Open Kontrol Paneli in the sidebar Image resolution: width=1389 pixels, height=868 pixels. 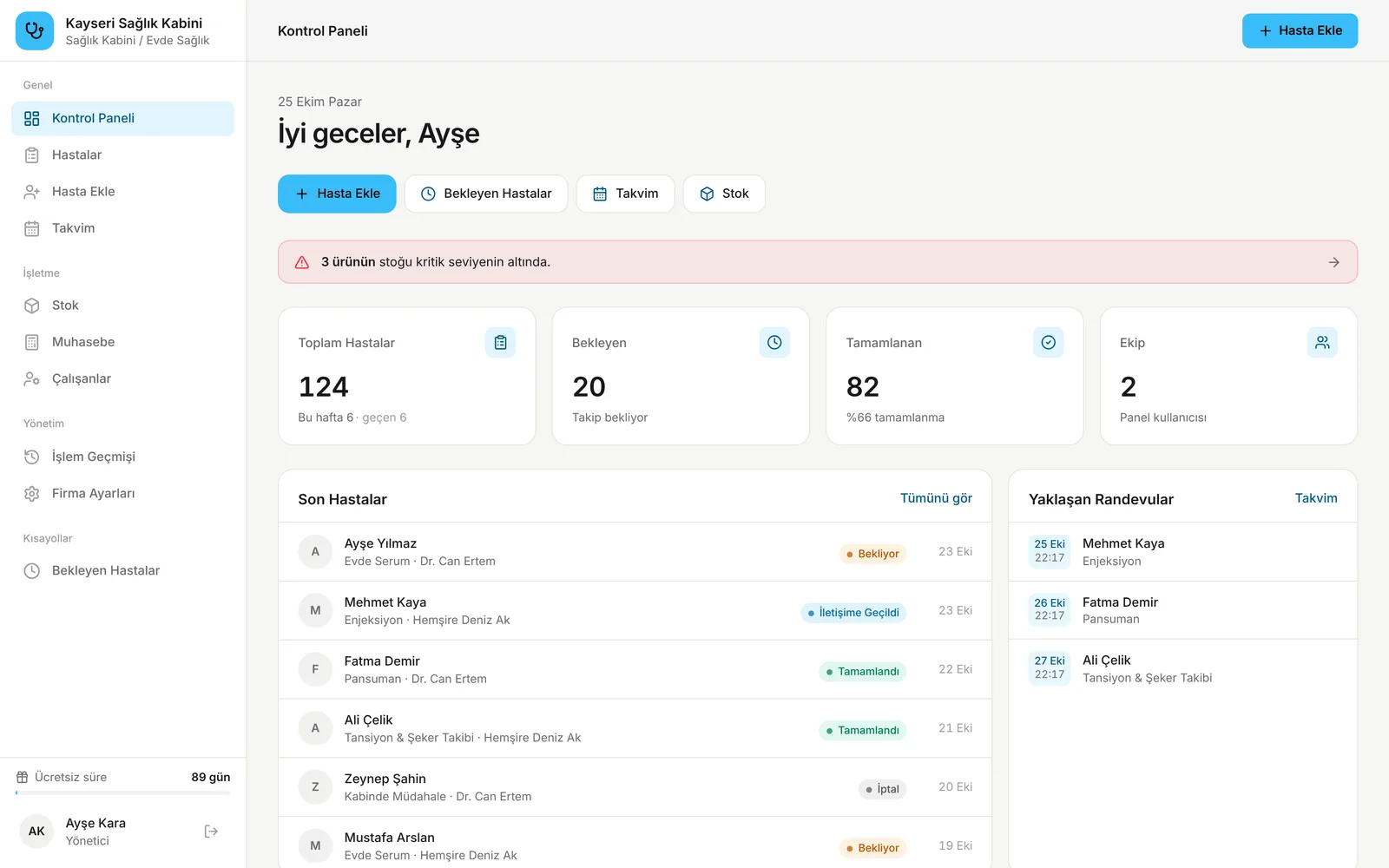click(122, 118)
